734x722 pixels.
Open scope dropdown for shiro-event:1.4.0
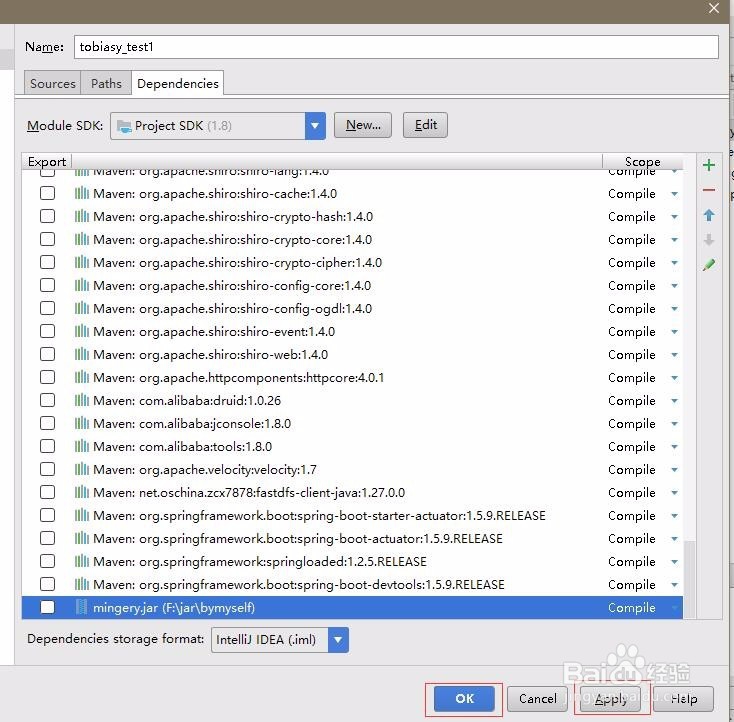[675, 332]
